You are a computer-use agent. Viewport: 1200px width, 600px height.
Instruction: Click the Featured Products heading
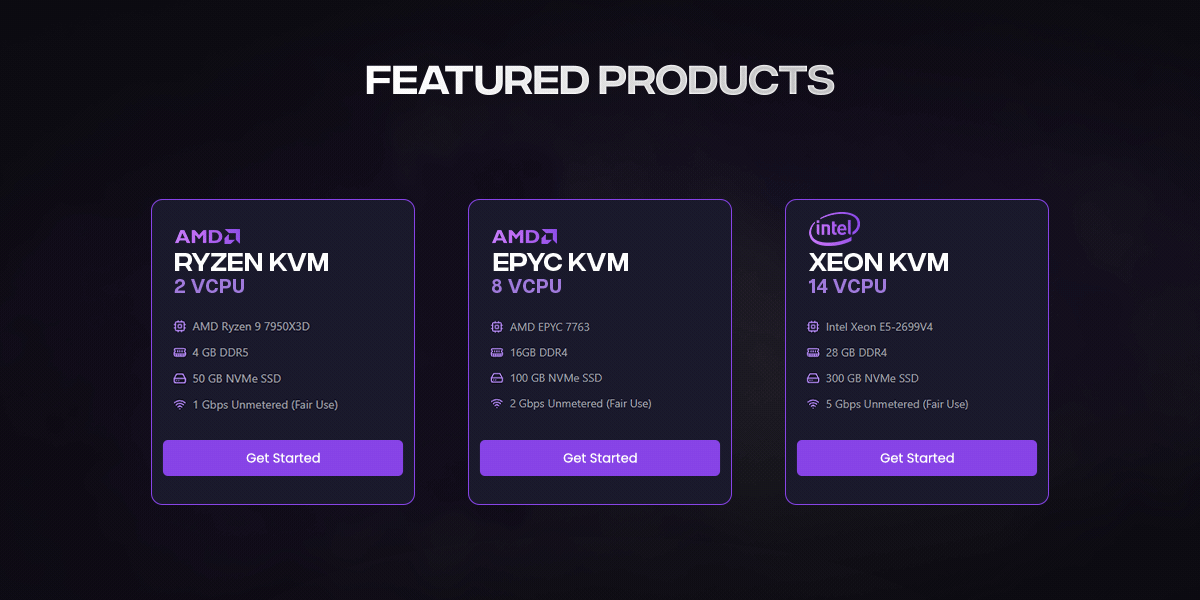point(600,81)
